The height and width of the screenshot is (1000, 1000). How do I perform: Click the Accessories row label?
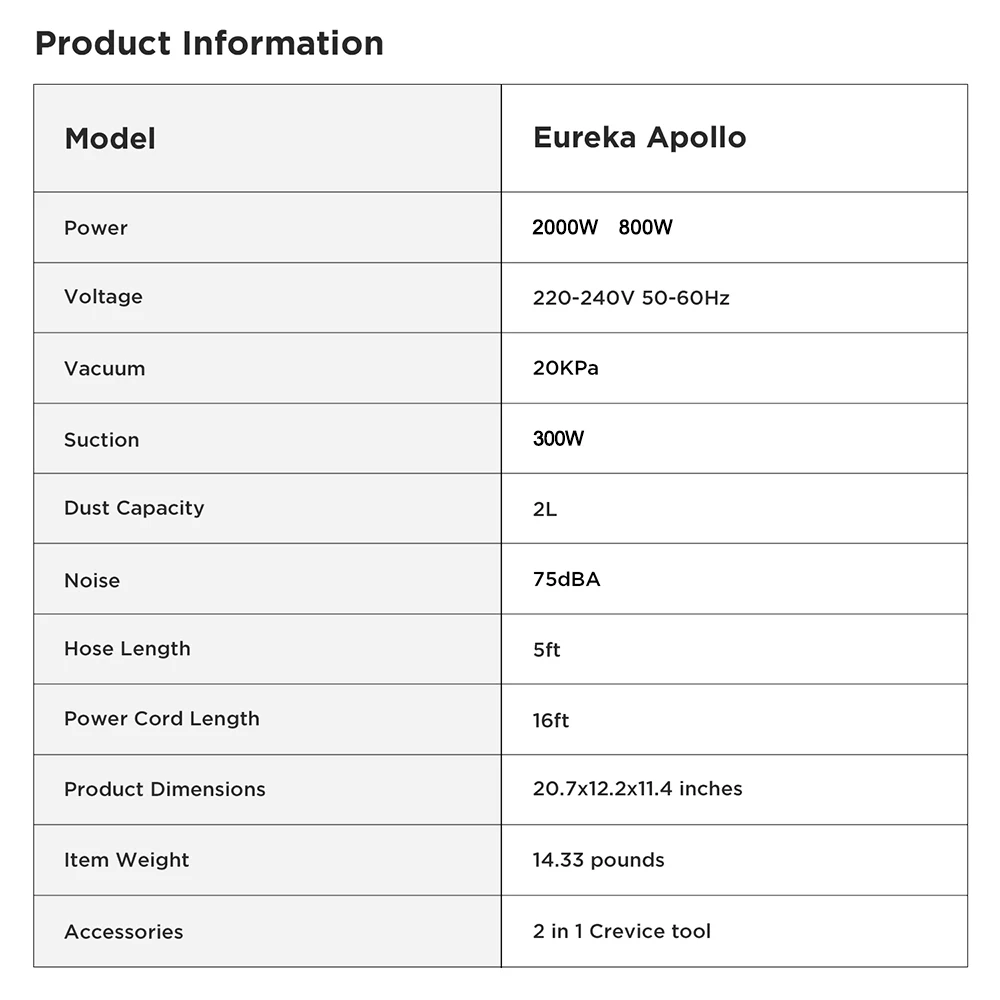(x=124, y=932)
